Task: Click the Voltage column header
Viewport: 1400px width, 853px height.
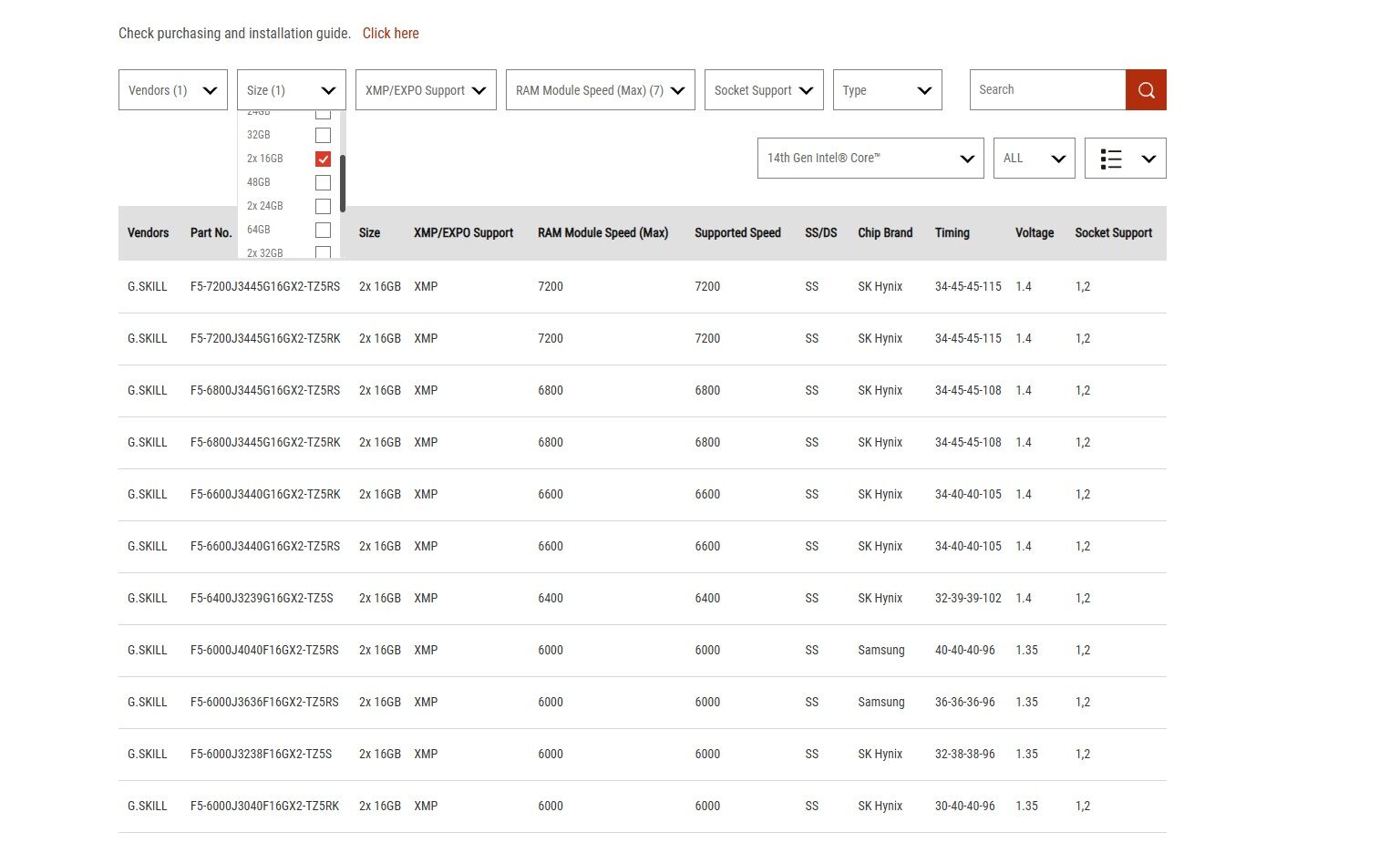Action: coord(1035,233)
